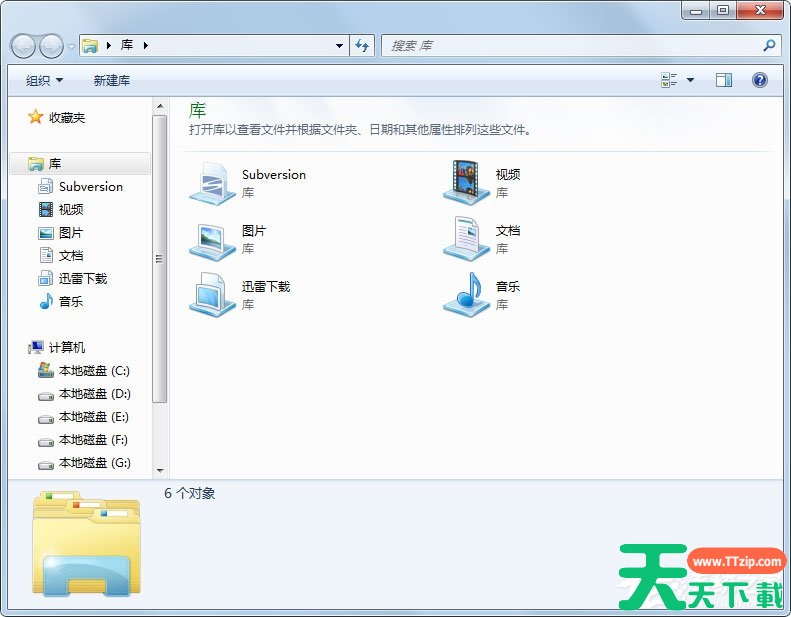Image resolution: width=791 pixels, height=617 pixels.
Task: Click the 库 segment in the address bar
Action: [127, 45]
